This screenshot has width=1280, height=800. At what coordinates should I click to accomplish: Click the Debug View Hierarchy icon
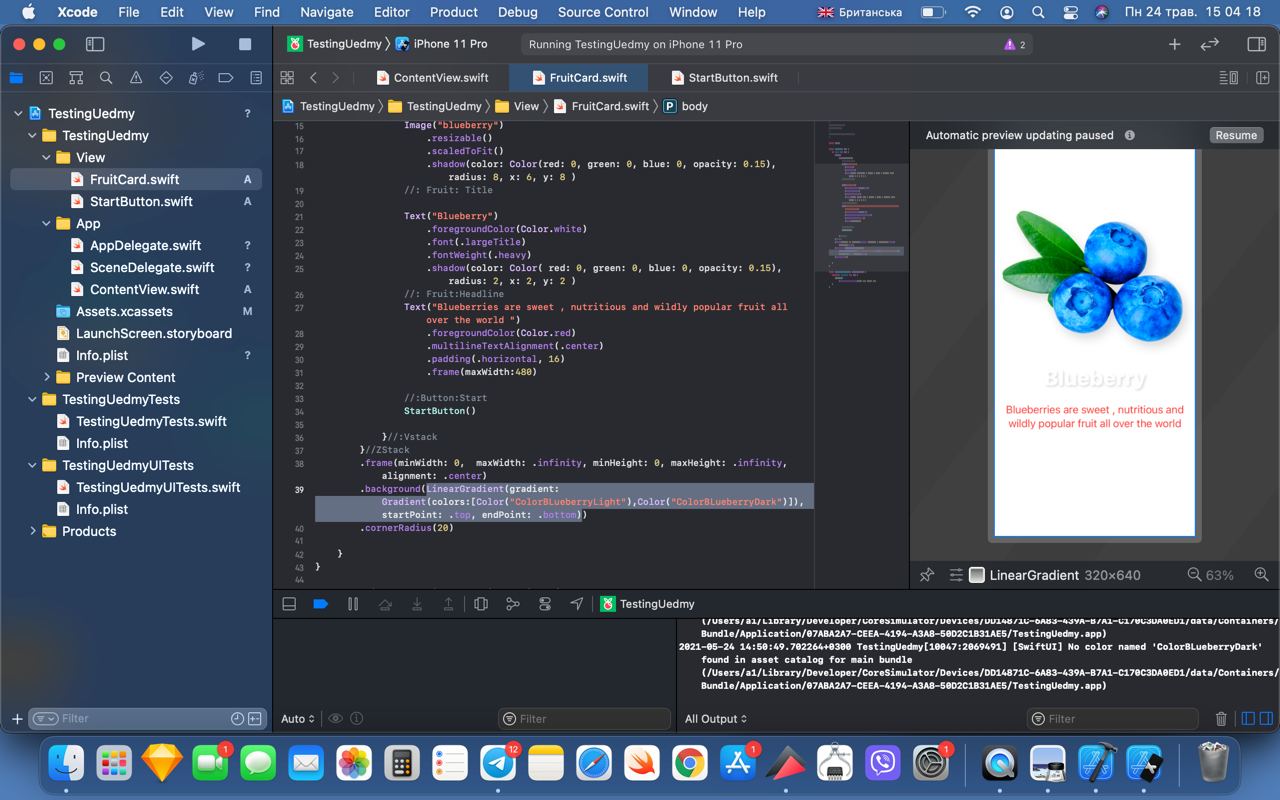tap(481, 604)
